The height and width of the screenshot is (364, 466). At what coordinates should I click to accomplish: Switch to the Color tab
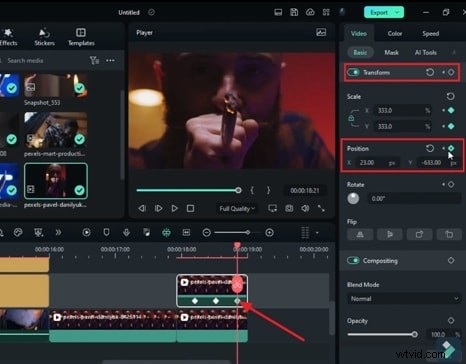click(x=395, y=33)
